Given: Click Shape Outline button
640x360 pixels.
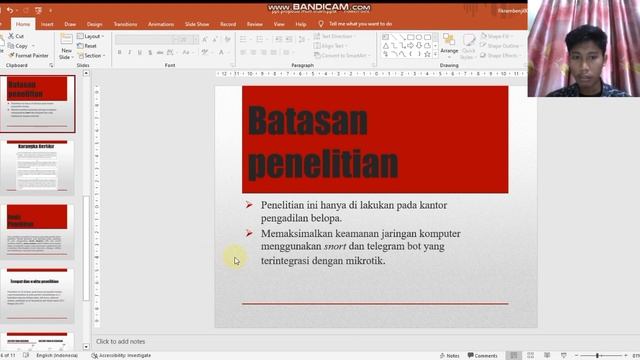Looking at the screenshot, I should coord(500,46).
